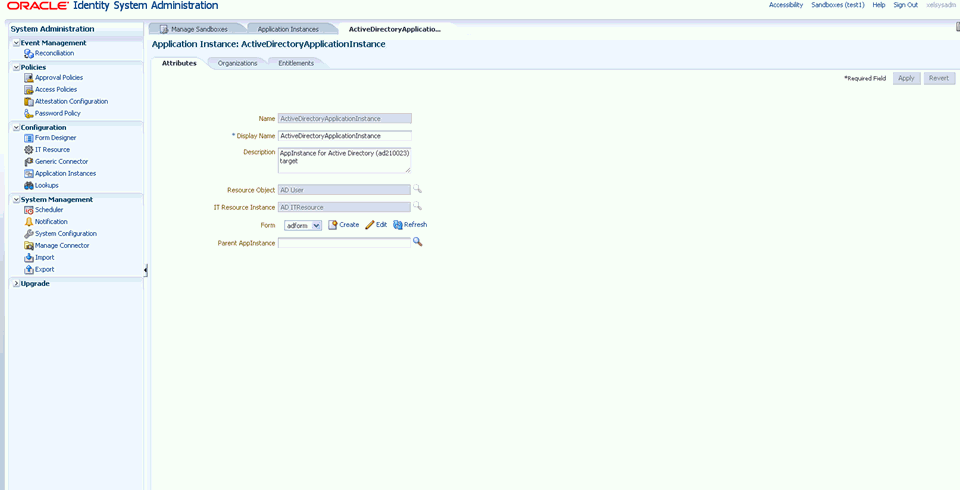Open the Lookups link text

point(47,186)
